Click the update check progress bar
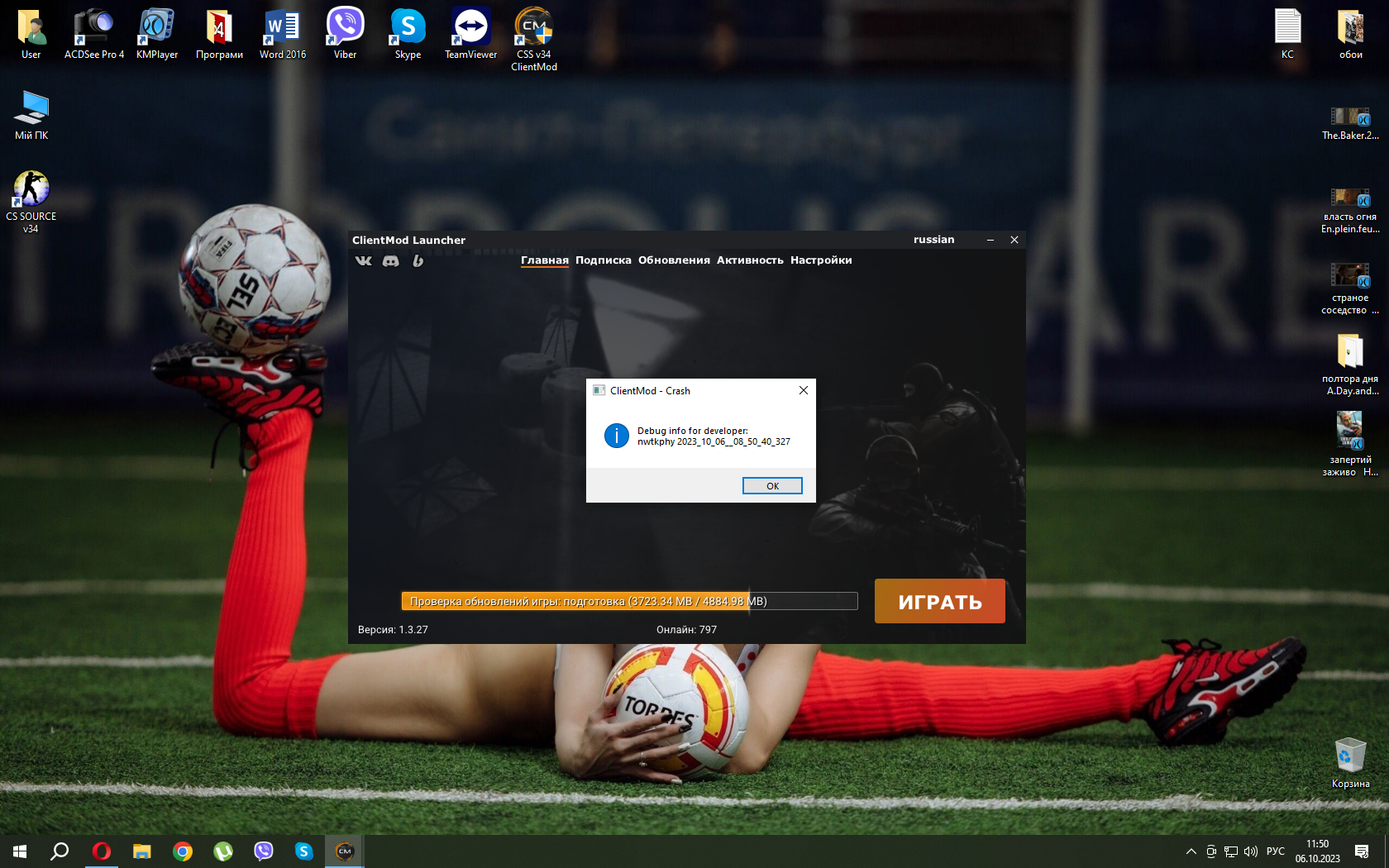 click(x=629, y=601)
